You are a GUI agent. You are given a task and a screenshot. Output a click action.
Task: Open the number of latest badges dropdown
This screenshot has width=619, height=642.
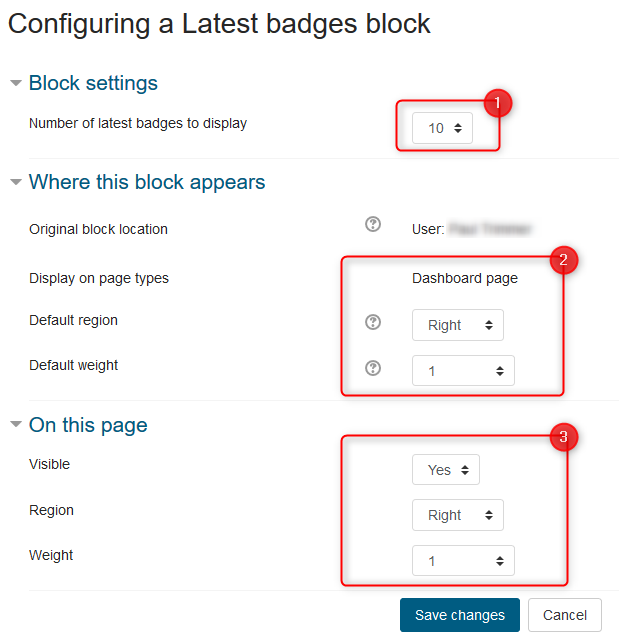click(444, 128)
